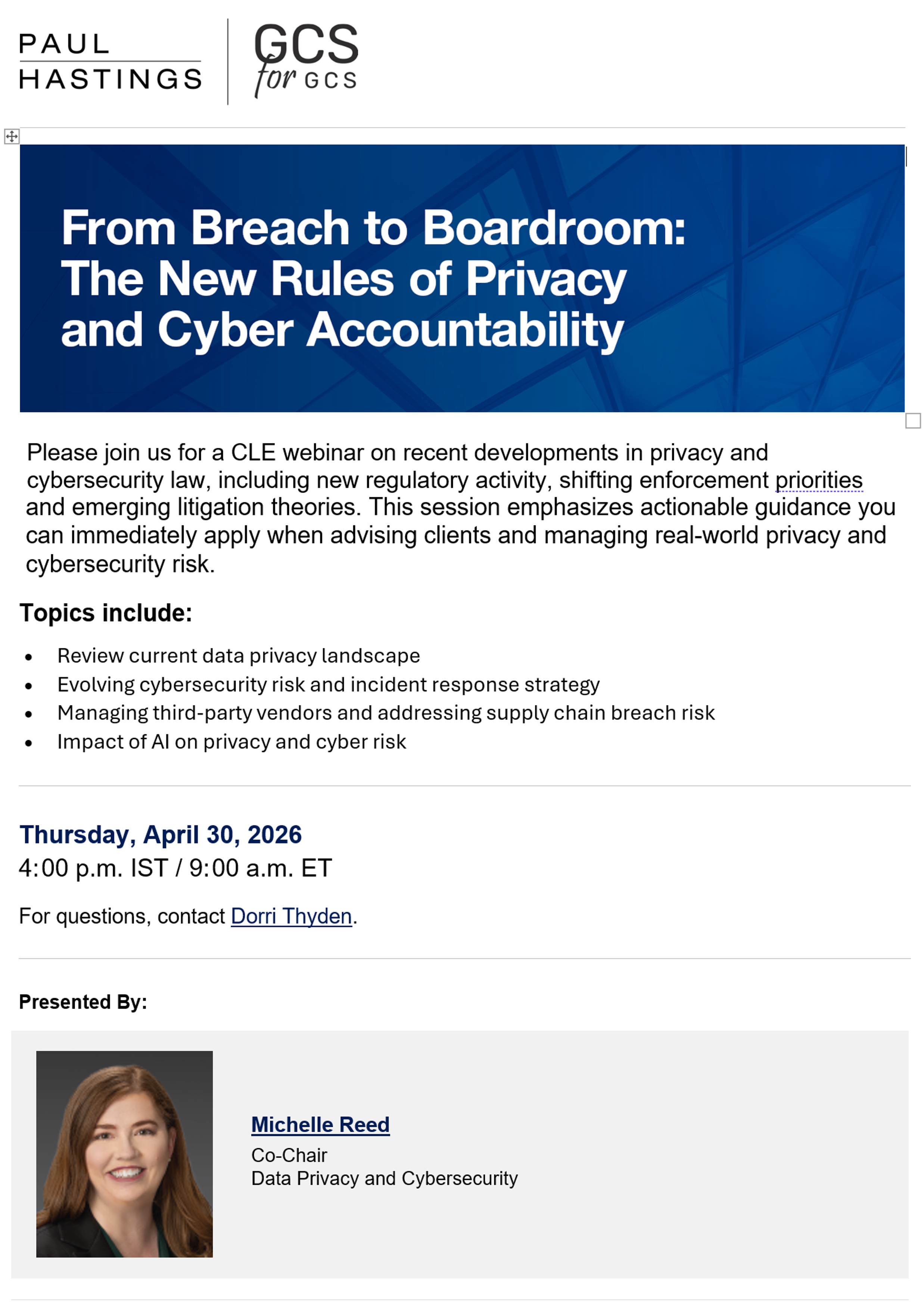This screenshot has width=924, height=1312.
Task: Click the table move handle icon
Action: [12, 136]
